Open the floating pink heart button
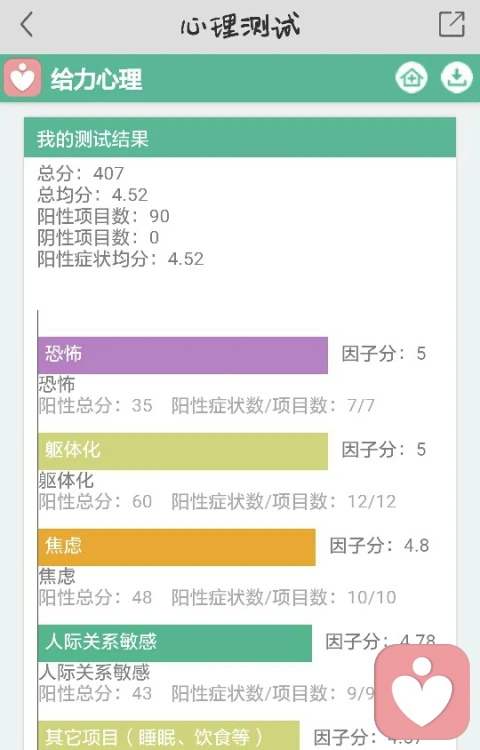This screenshot has width=480, height=750. [x=422, y=692]
